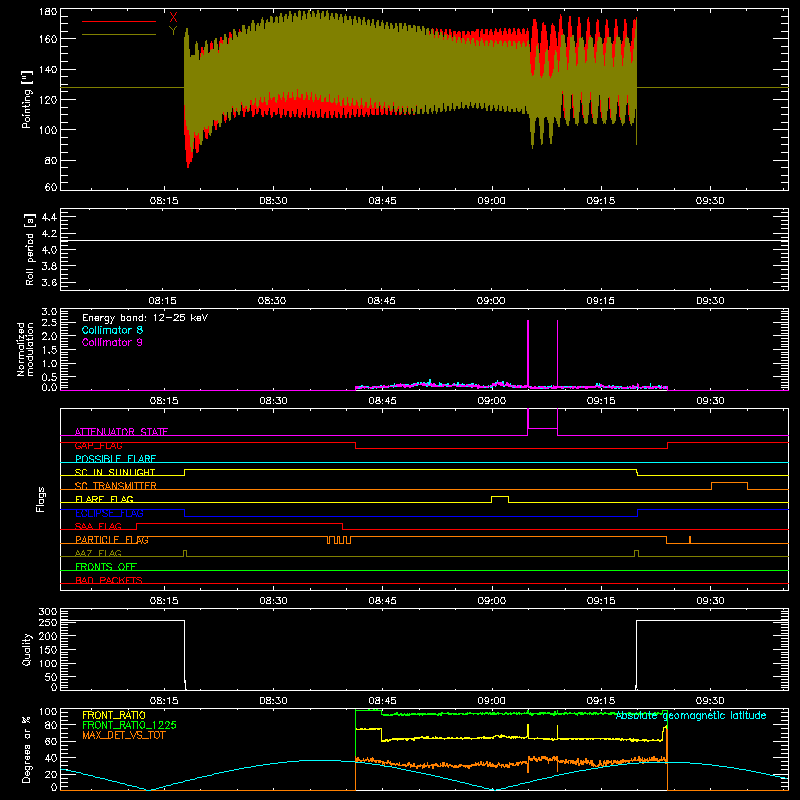Click the 08:30 time label under Pointing plot

(x=273, y=201)
